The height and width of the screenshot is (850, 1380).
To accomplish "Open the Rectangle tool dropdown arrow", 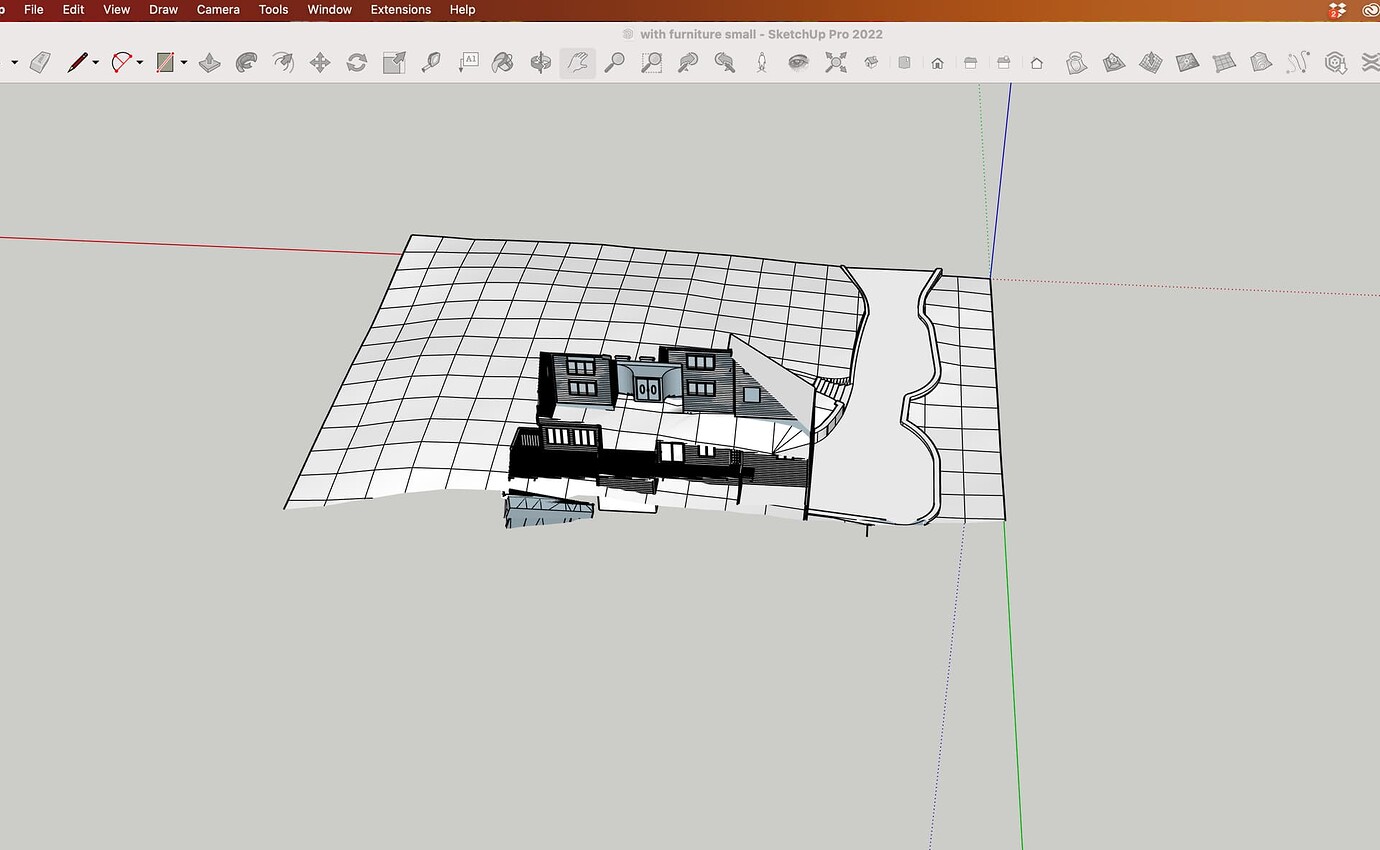I will [183, 62].
